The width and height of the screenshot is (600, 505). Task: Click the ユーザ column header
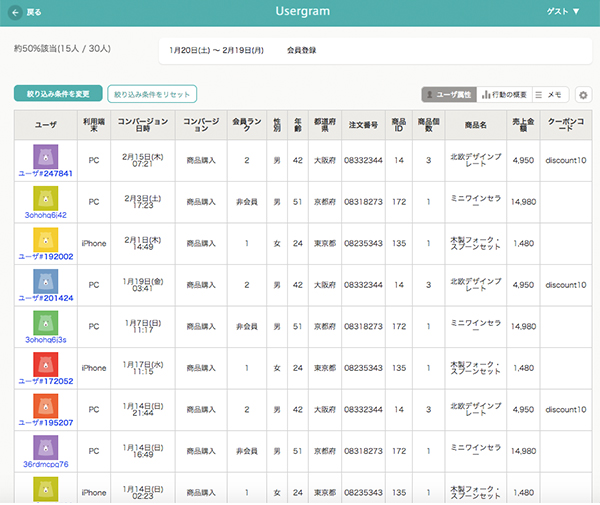click(x=46, y=125)
